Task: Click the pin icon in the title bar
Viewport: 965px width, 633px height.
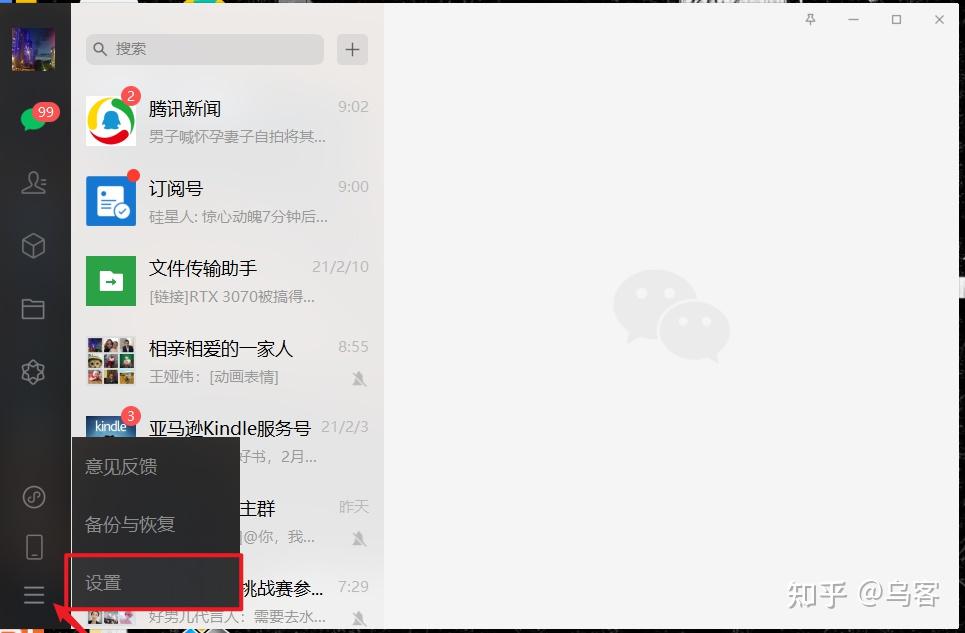Action: (810, 19)
